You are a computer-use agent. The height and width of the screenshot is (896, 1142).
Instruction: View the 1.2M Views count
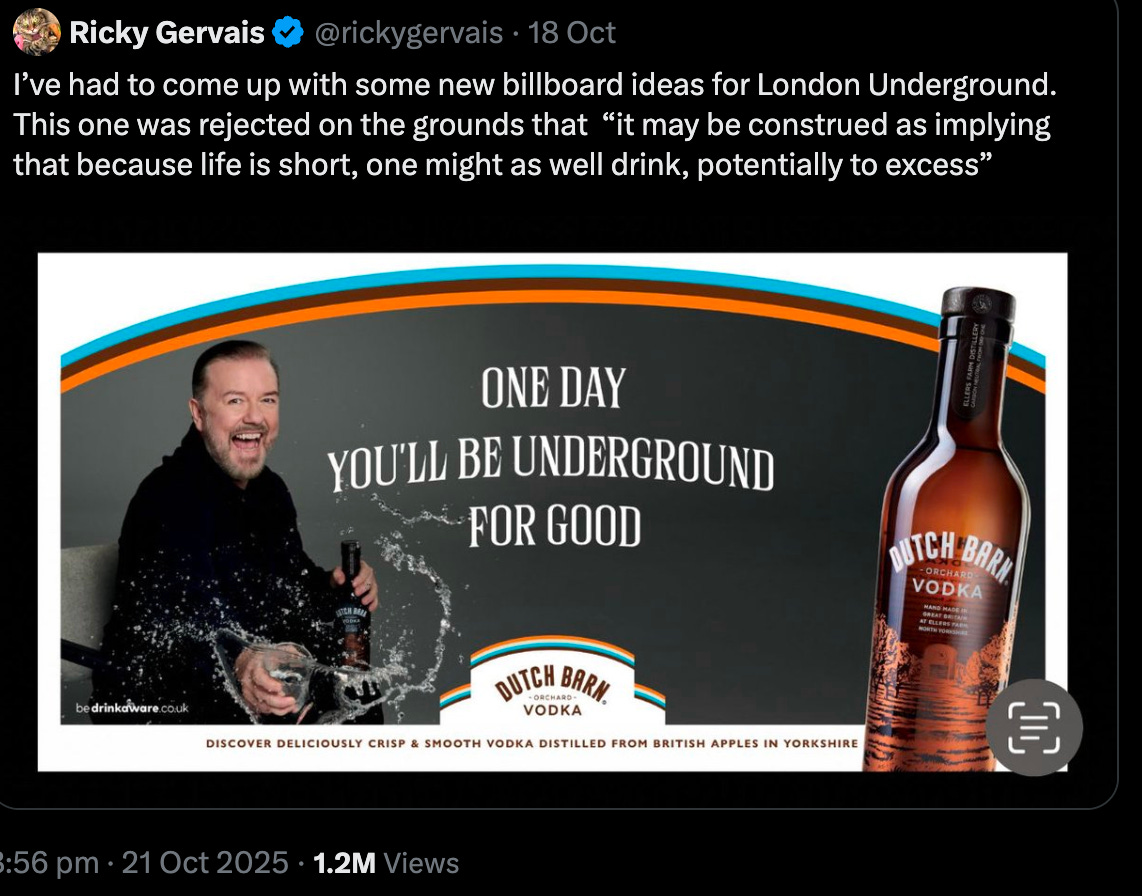386,862
